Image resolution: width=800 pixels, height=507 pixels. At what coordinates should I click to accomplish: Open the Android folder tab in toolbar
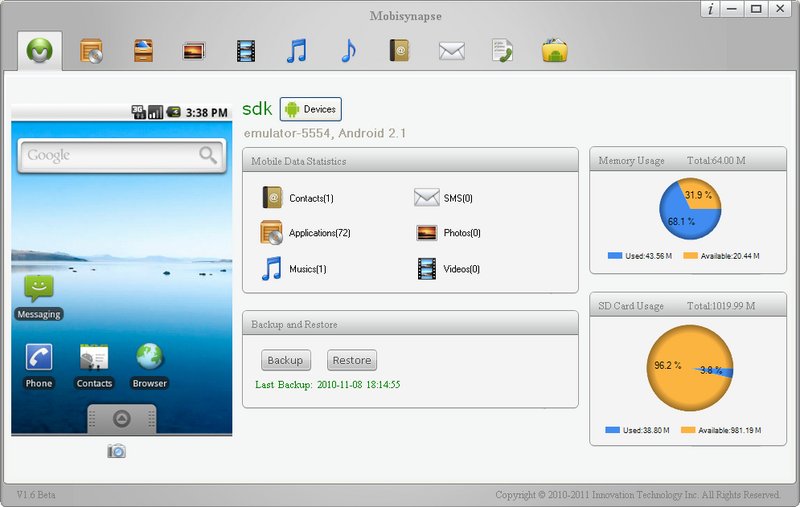554,50
